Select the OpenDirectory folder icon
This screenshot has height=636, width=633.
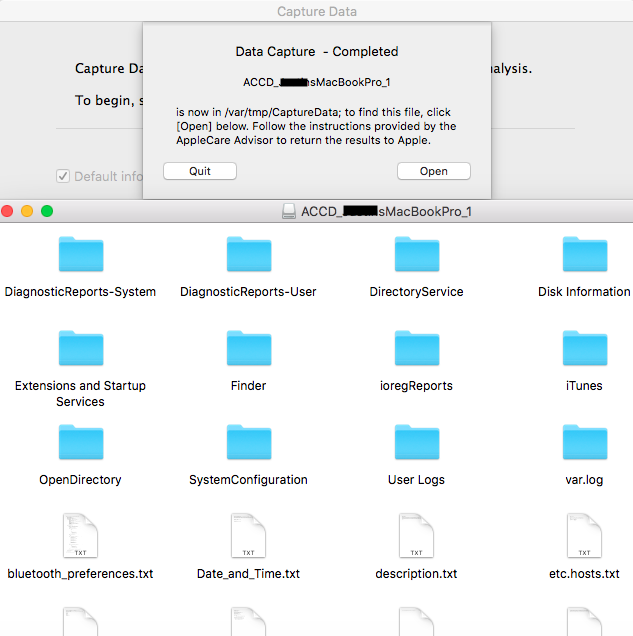(x=81, y=442)
